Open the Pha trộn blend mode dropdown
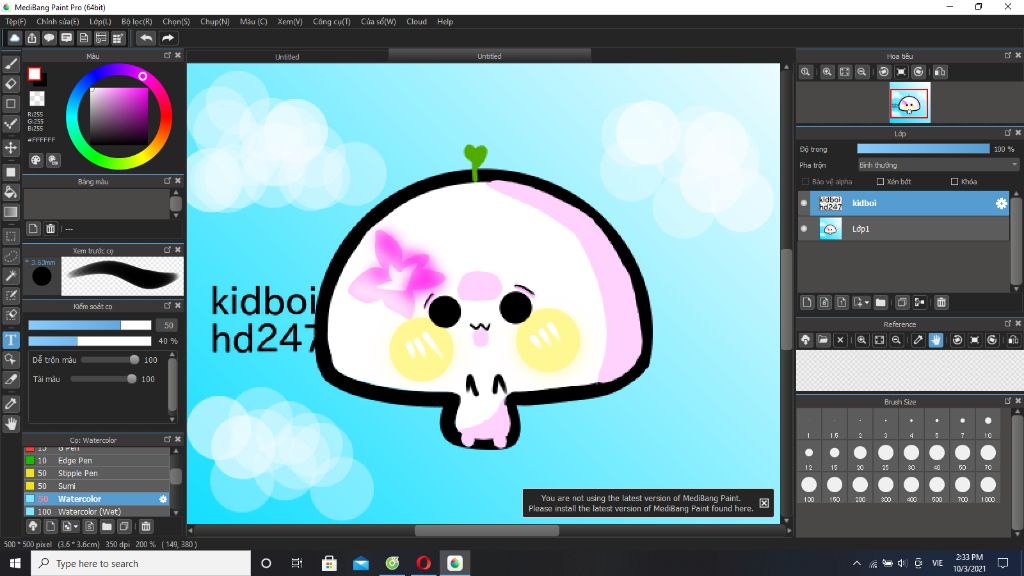The height and width of the screenshot is (576, 1024). coord(938,165)
